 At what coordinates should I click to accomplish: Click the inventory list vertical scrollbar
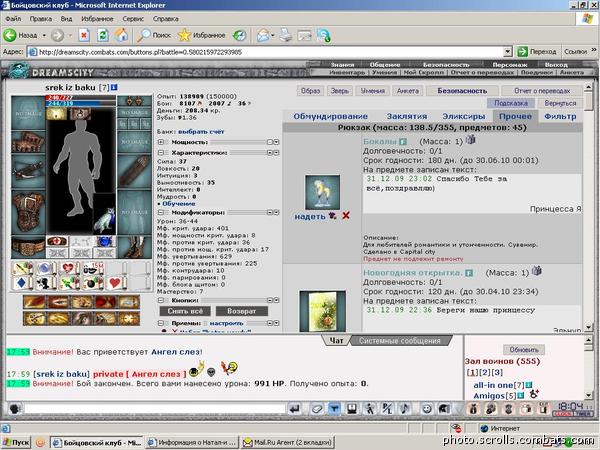(x=589, y=207)
